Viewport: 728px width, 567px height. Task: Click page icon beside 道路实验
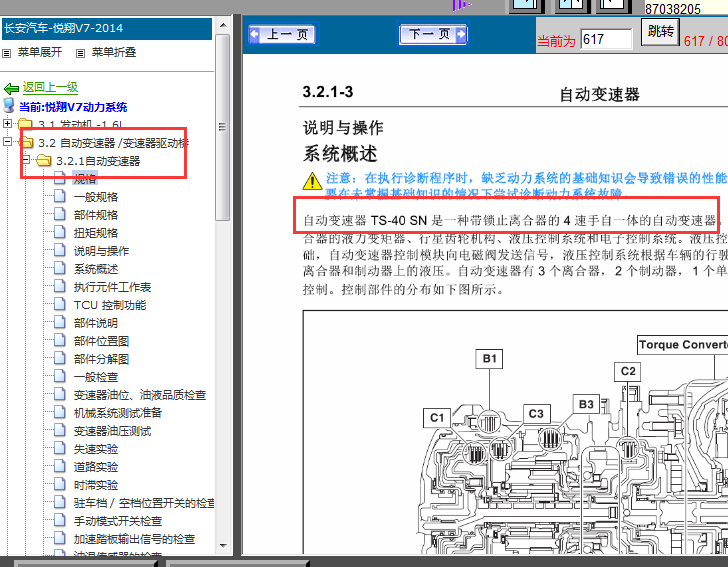(60, 466)
